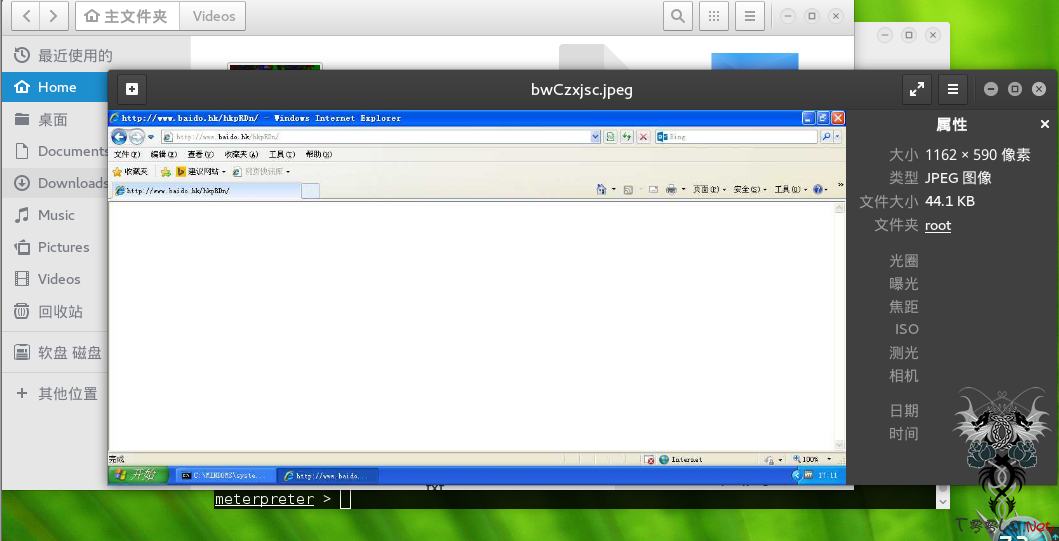Click the 100% zoom control in IE
1059x541 pixels.
[812, 459]
